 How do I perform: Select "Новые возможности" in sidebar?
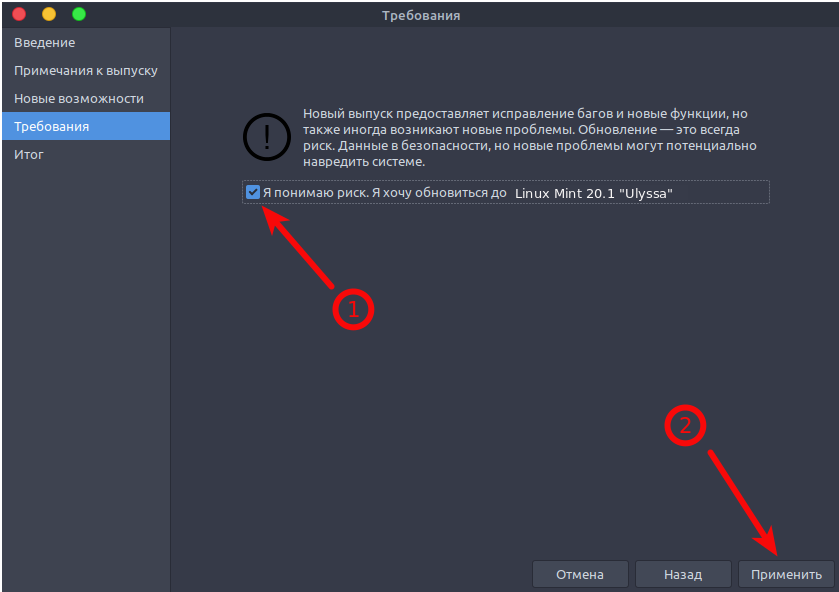tap(81, 98)
